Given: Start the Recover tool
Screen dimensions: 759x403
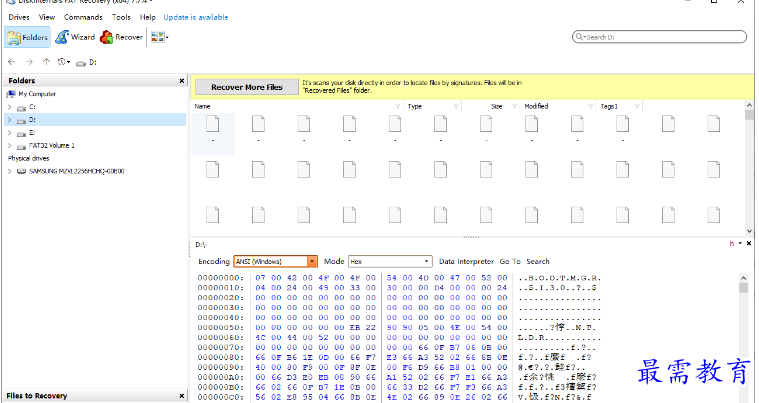Looking at the screenshot, I should click(x=121, y=37).
